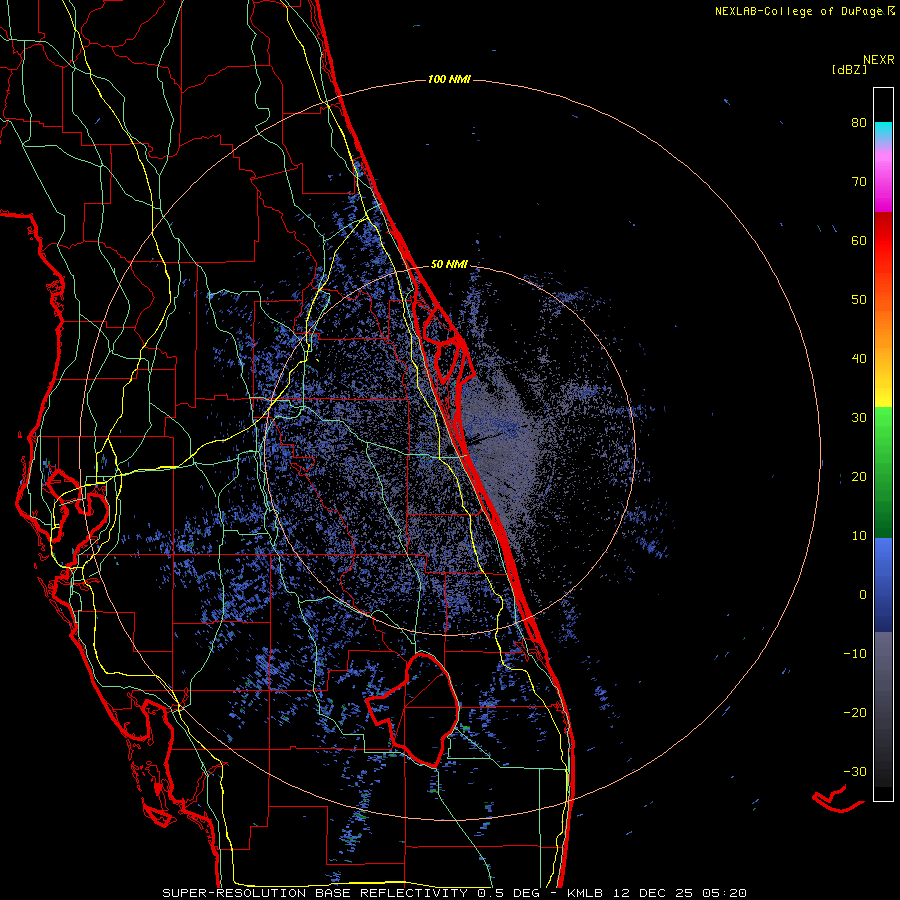This screenshot has width=900, height=900.
Task: Click the 100 NMI range ring label
Action: point(449,79)
